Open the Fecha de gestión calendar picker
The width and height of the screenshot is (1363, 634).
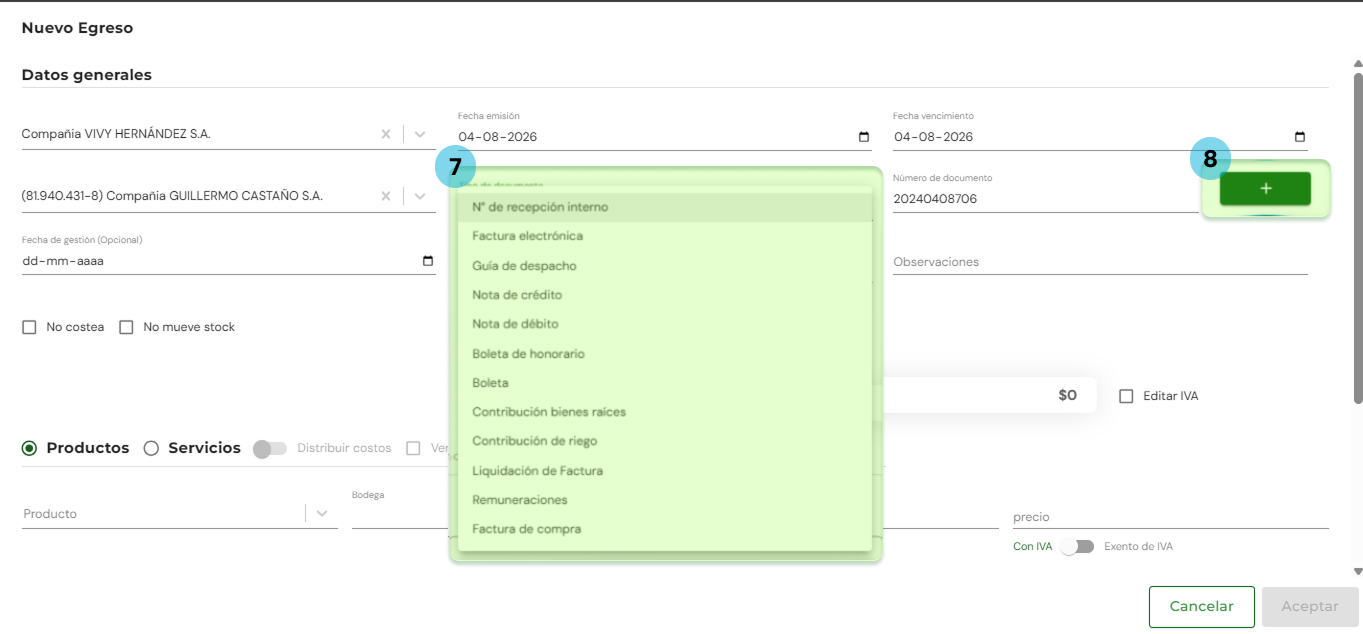428,261
